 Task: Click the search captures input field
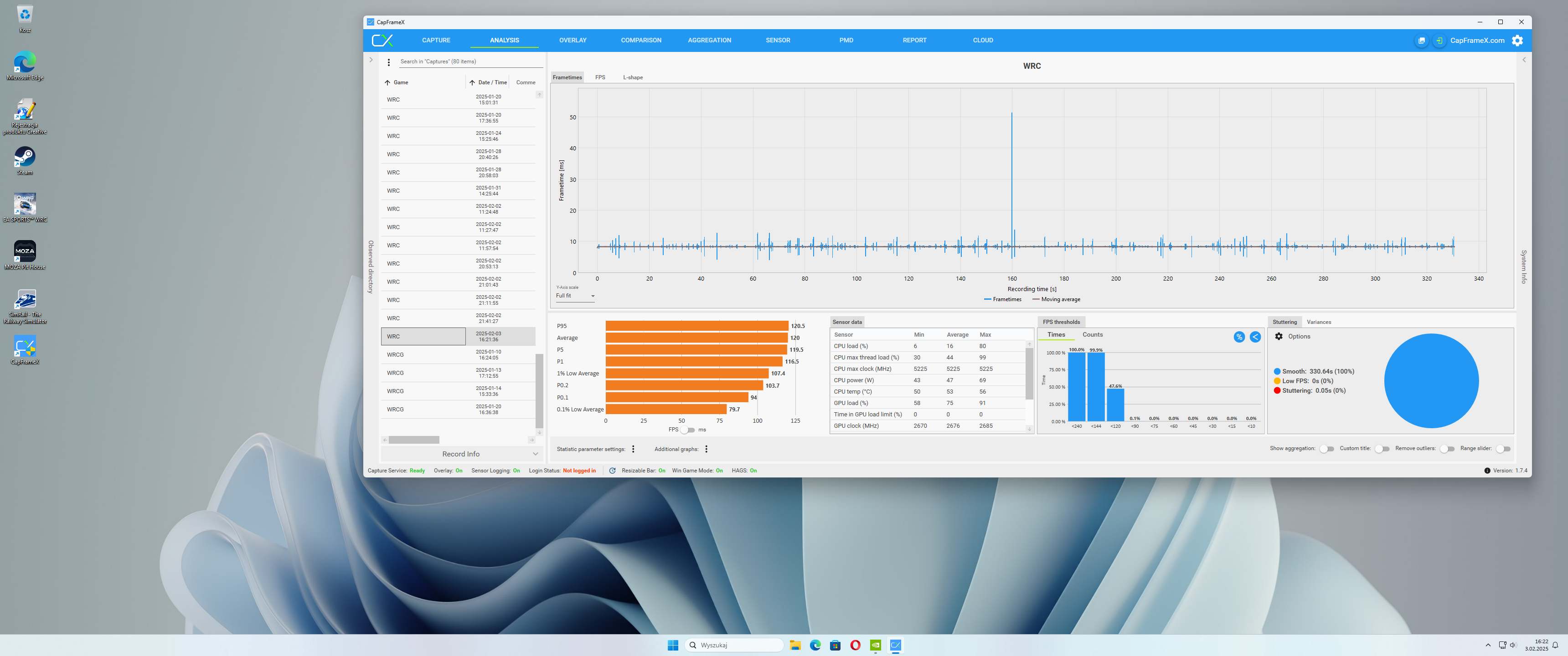(x=469, y=61)
